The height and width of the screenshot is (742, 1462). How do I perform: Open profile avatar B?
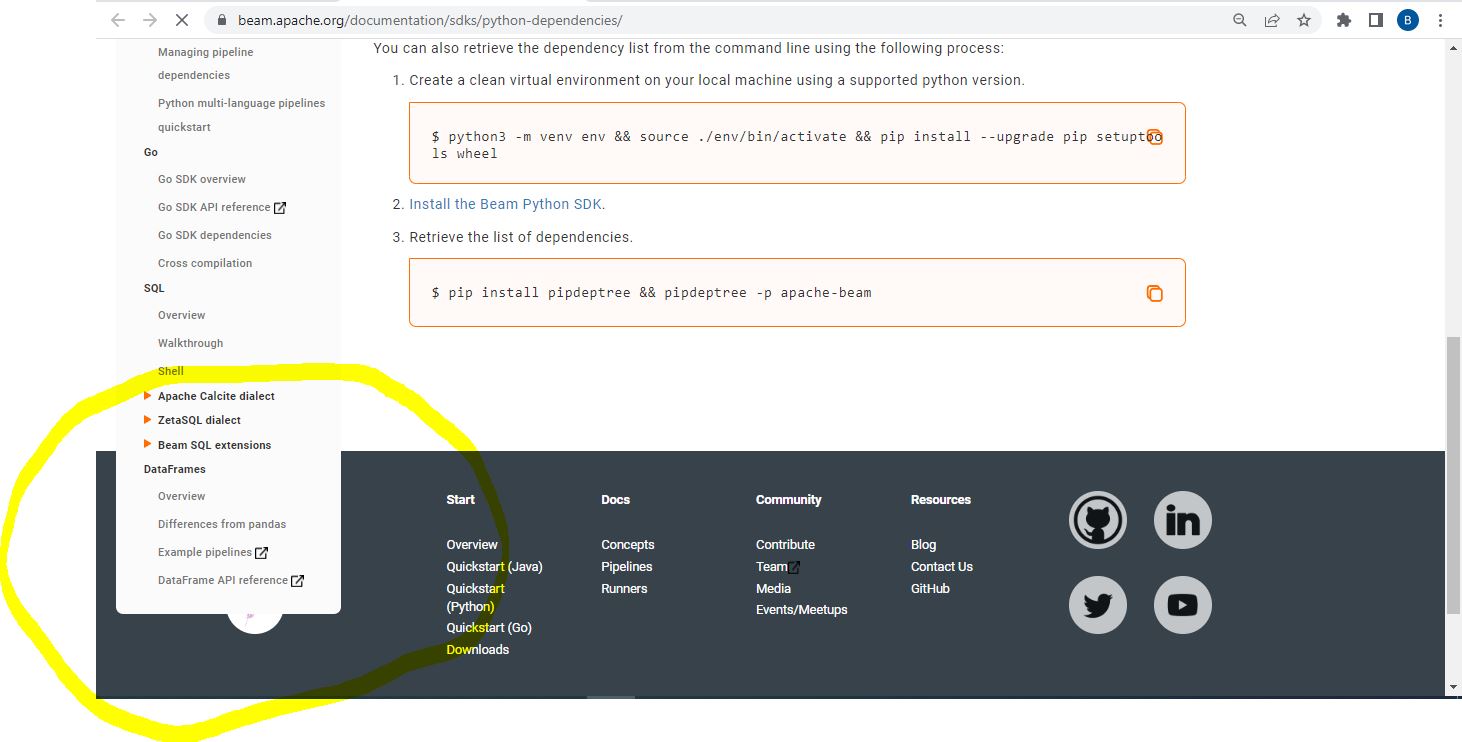pyautogui.click(x=1408, y=20)
